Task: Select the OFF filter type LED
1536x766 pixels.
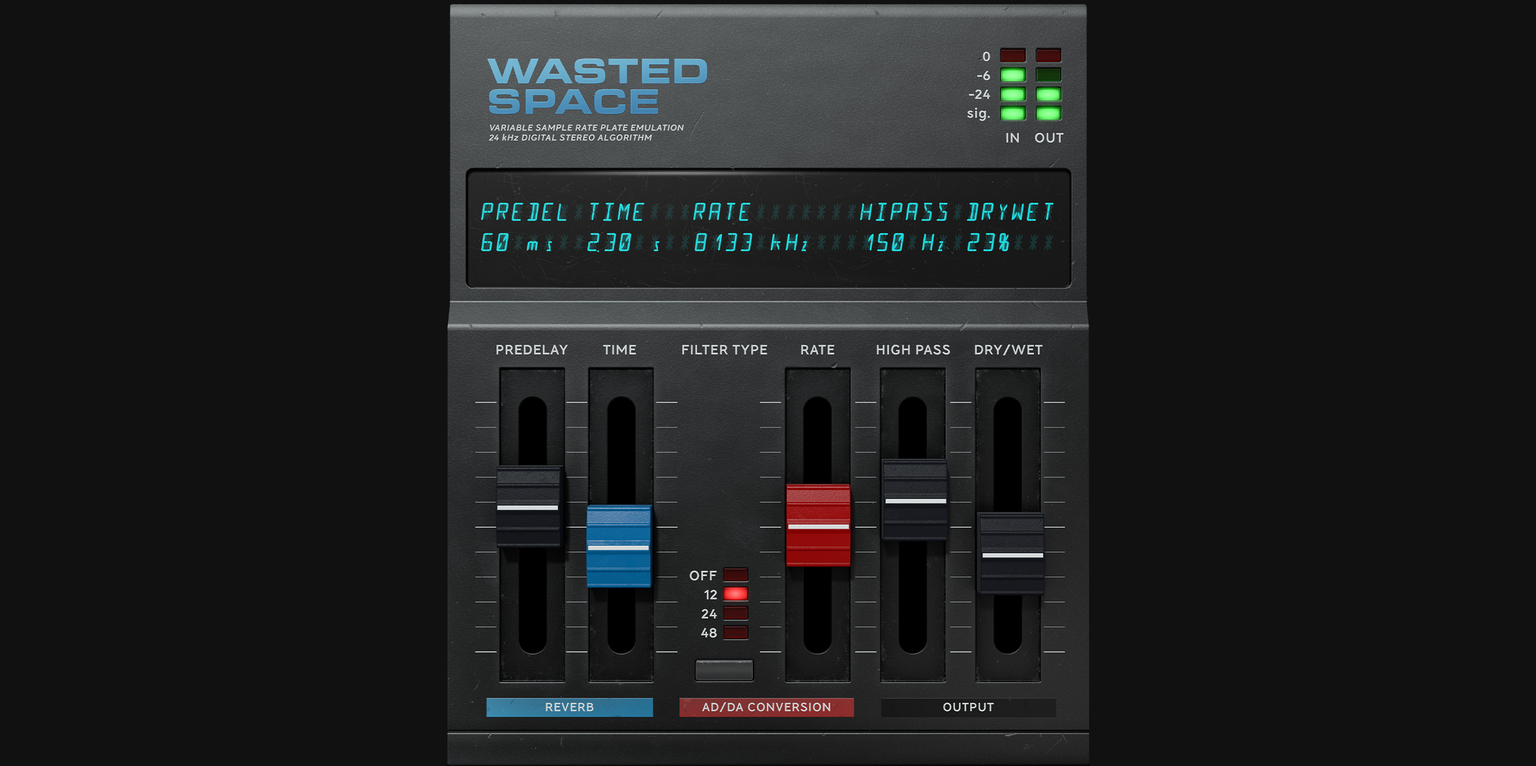Action: [736, 576]
